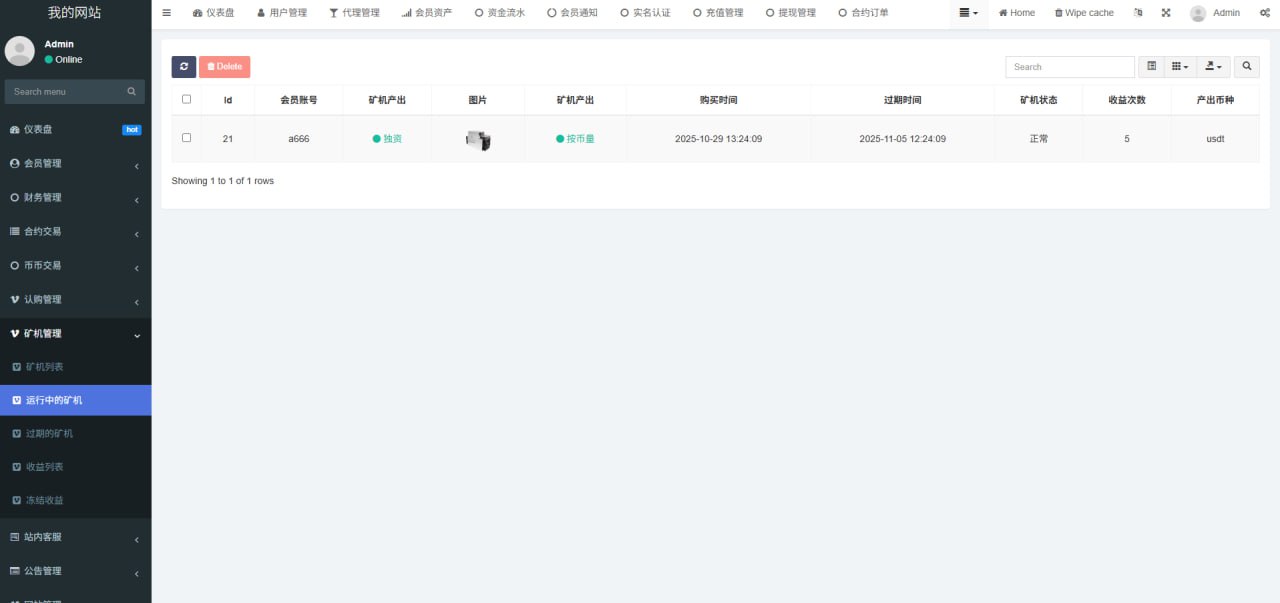Click the miner thumbnail image in row 21
The height and width of the screenshot is (603, 1280).
tap(478, 140)
